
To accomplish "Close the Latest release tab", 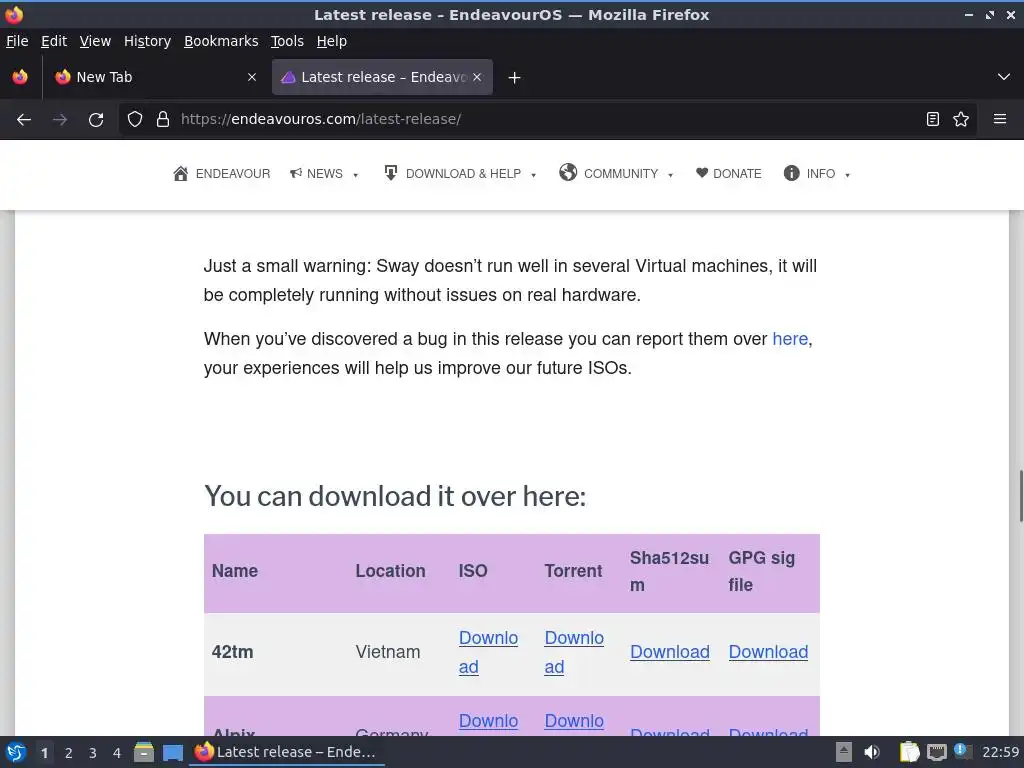I will pos(477,77).
